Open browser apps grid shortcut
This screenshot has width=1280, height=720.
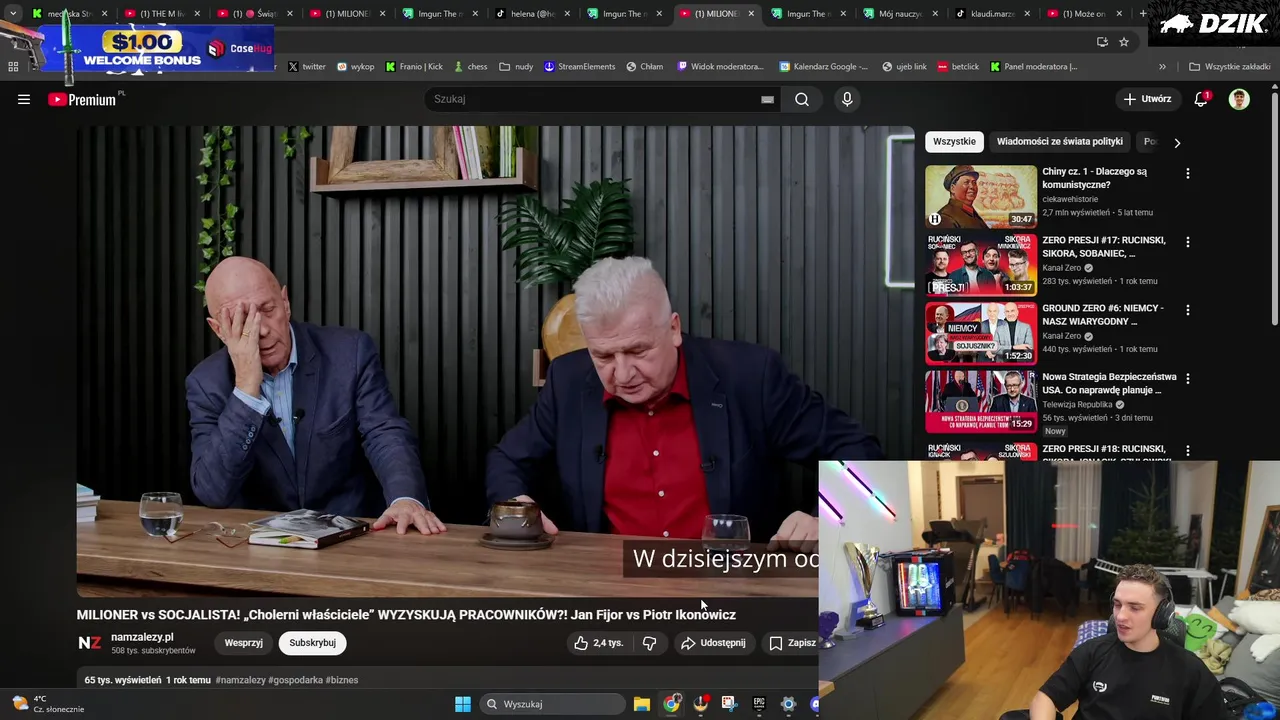click(13, 67)
